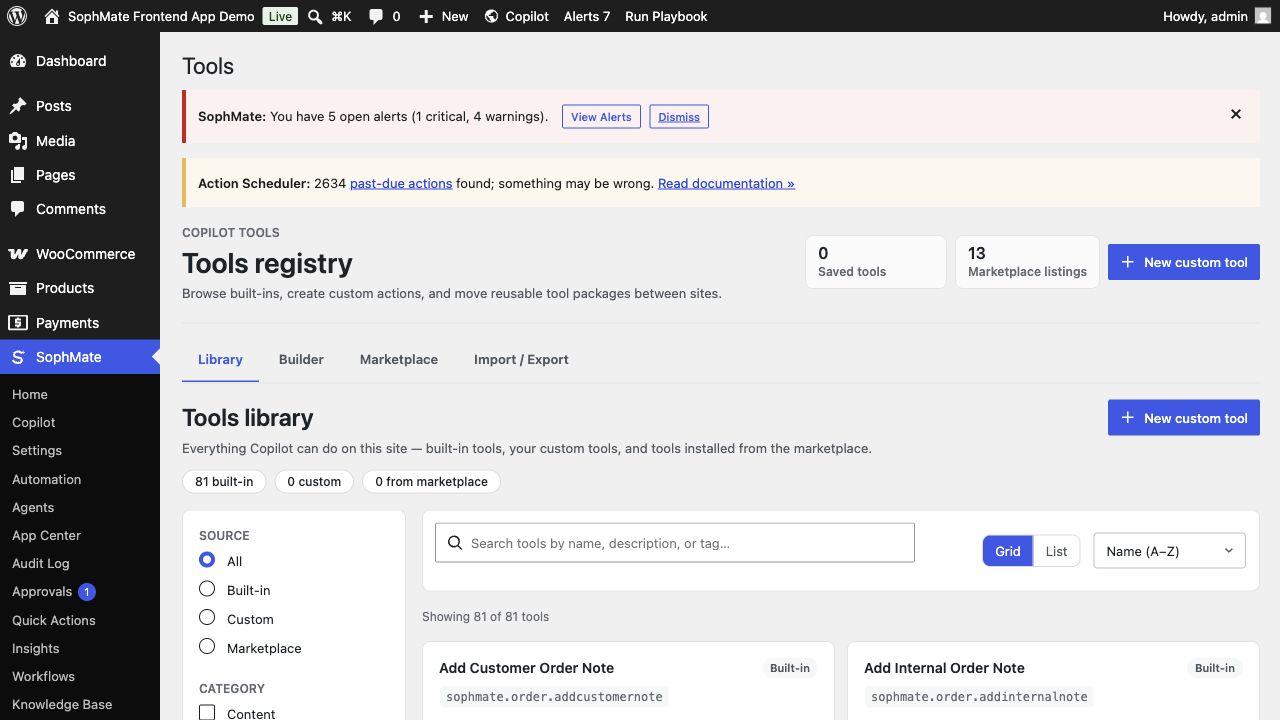This screenshot has width=1280, height=720.
Task: Click the search magnifier icon in admin bar
Action: click(x=315, y=16)
